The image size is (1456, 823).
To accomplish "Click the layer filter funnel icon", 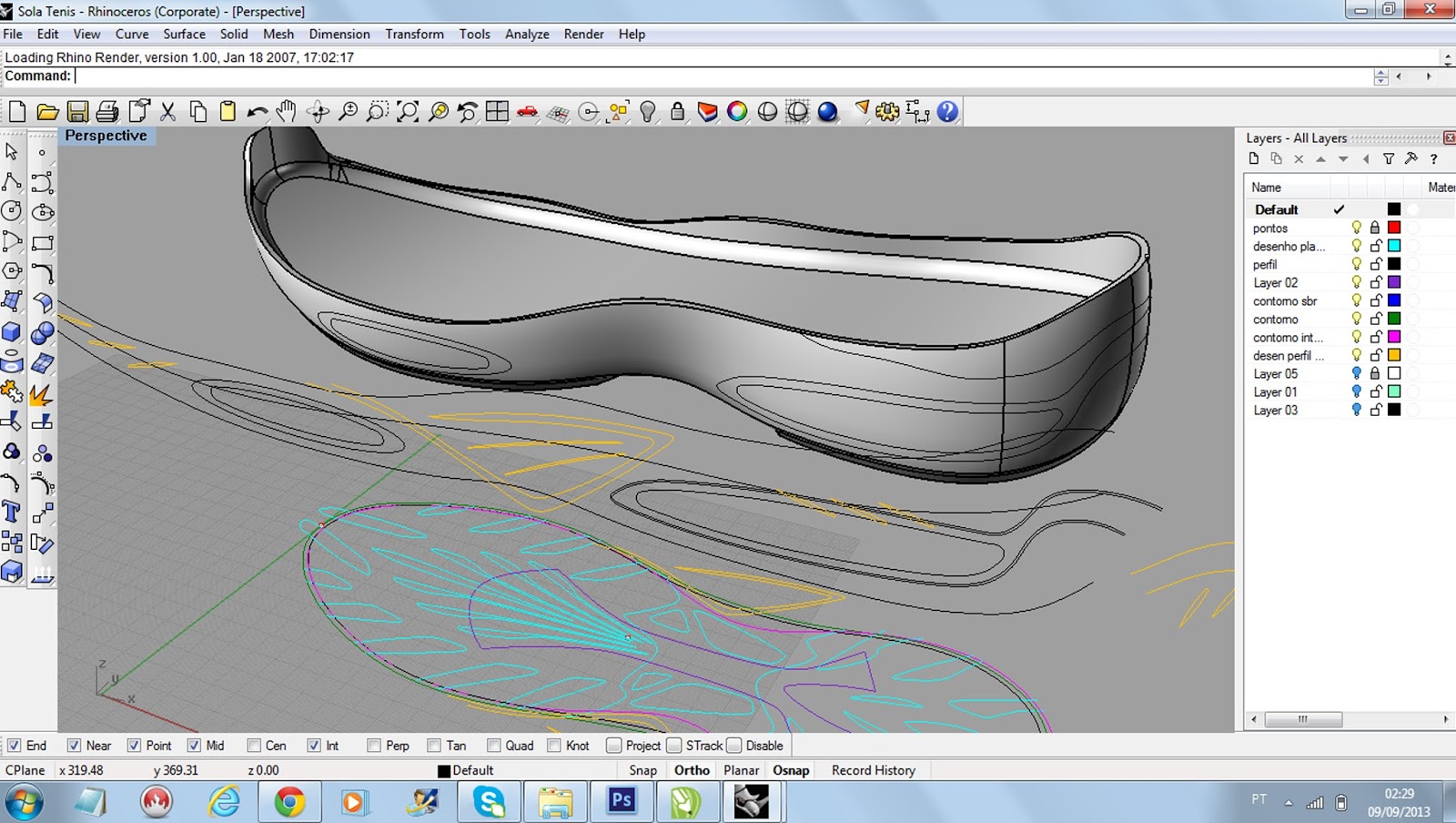I will coord(1389,159).
